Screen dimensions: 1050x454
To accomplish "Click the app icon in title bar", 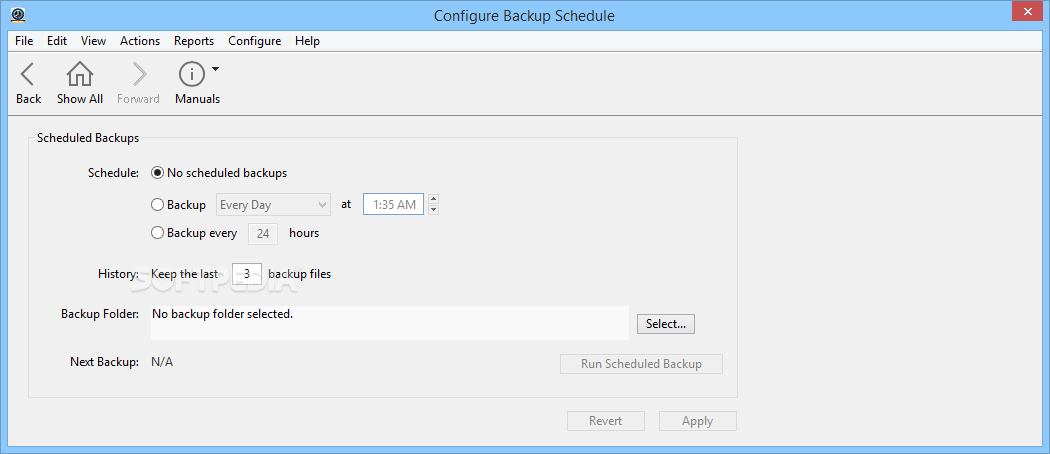I will click(17, 15).
